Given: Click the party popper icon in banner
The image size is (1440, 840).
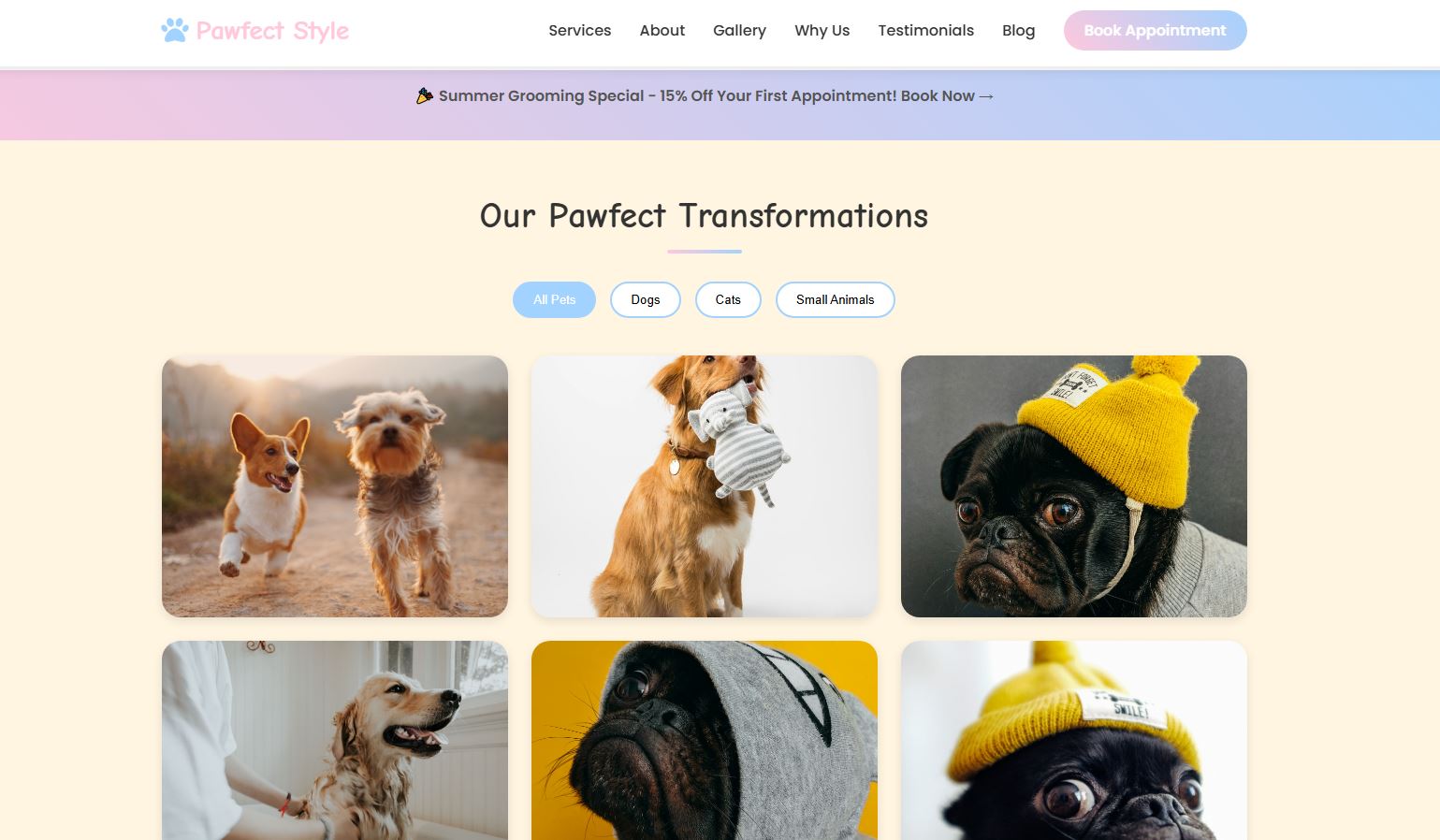Looking at the screenshot, I should tap(425, 95).
